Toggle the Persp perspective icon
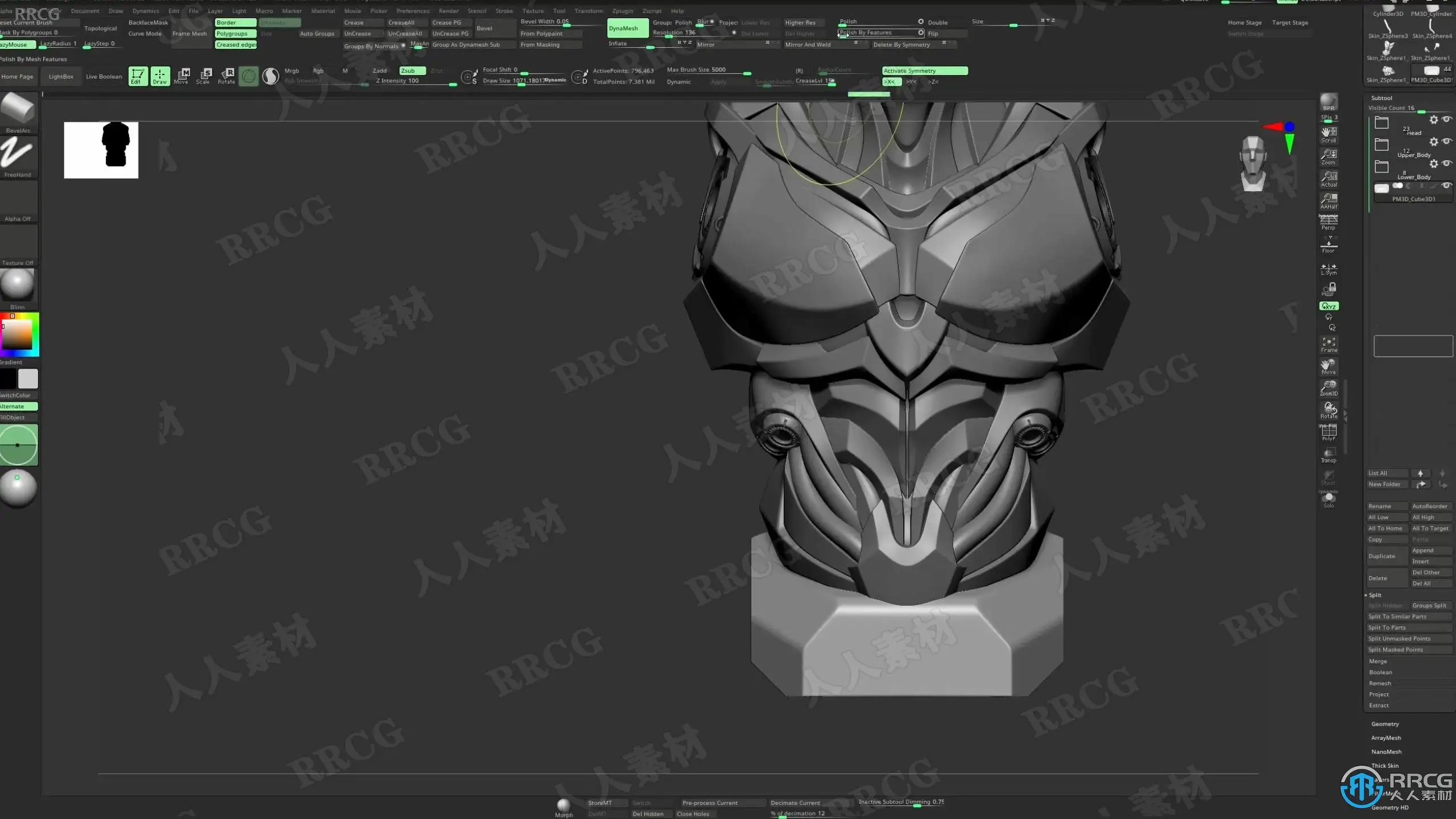Viewport: 1456px width, 819px height. coord(1329,222)
